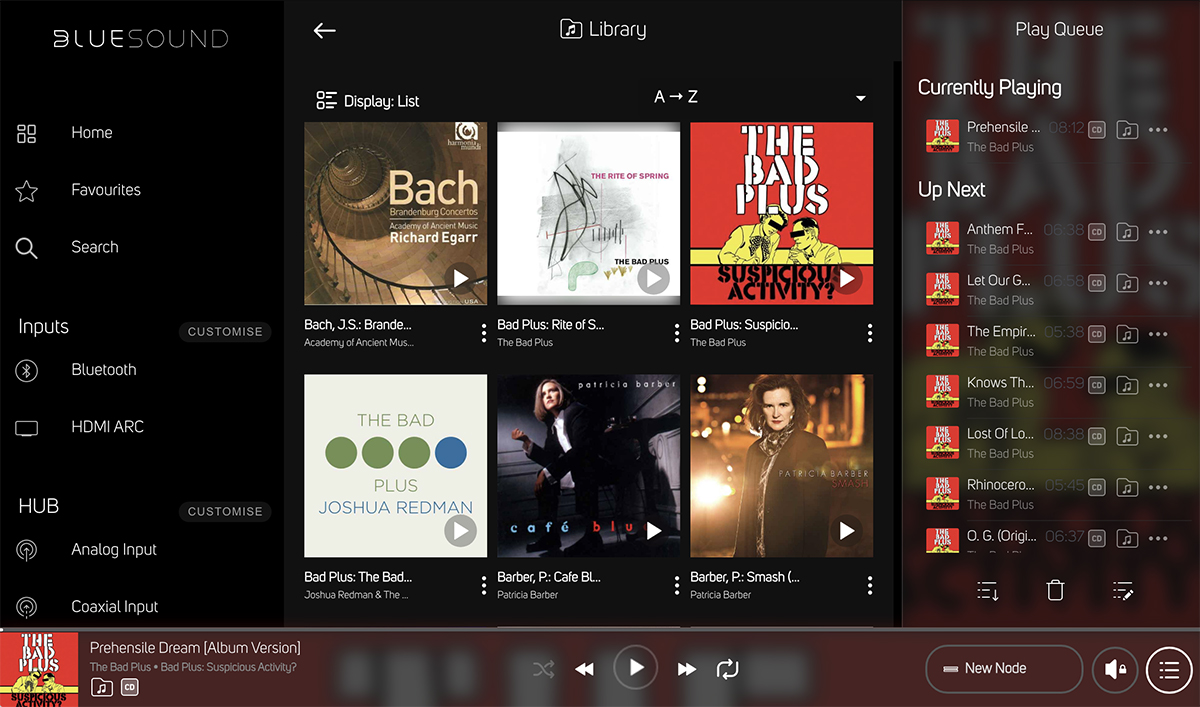Toggle shuffle playback
Image resolution: width=1200 pixels, height=707 pixels.
543,669
